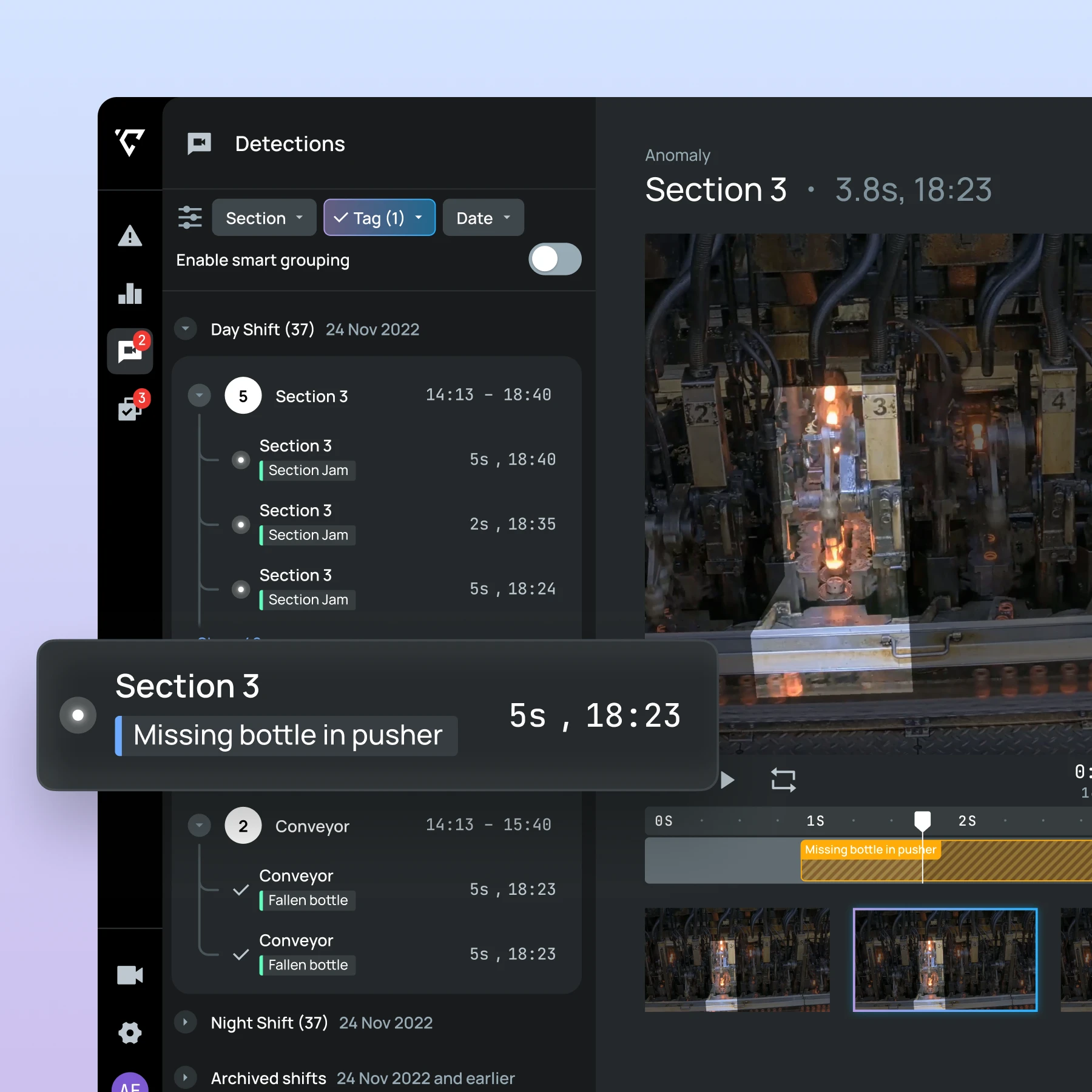Toggle loop playback icon

(783, 780)
